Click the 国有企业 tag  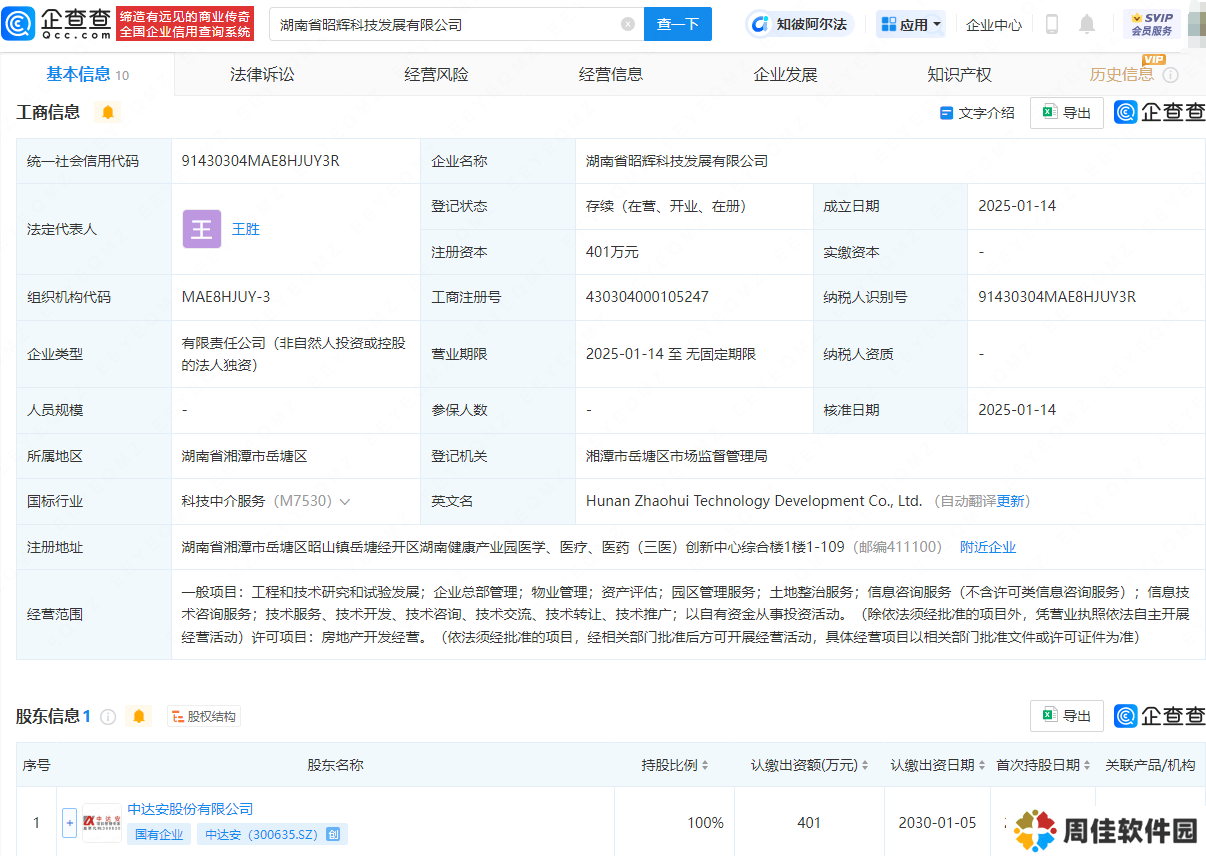click(159, 834)
